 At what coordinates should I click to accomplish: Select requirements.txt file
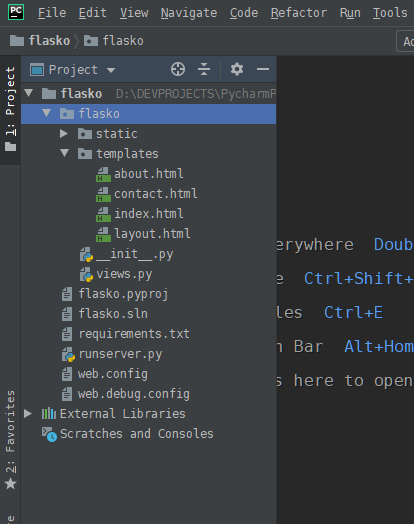click(x=149, y=334)
